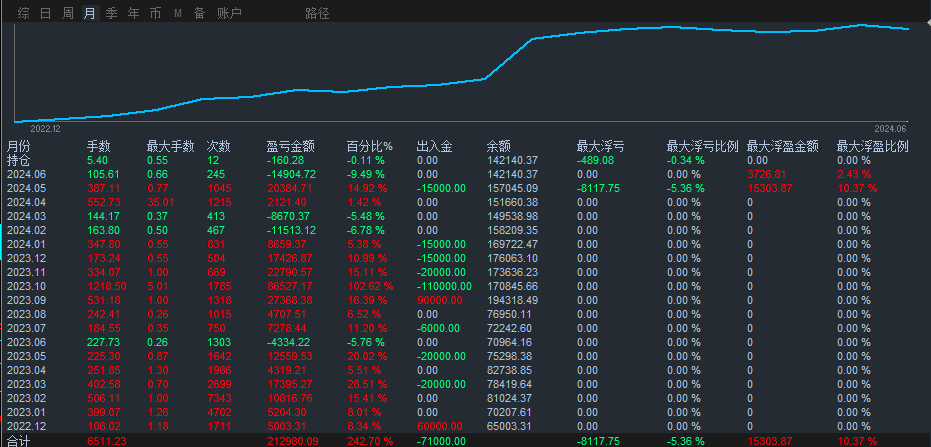The height and width of the screenshot is (447, 931).
Task: Open the 周 weekly tab
Action: coord(68,13)
